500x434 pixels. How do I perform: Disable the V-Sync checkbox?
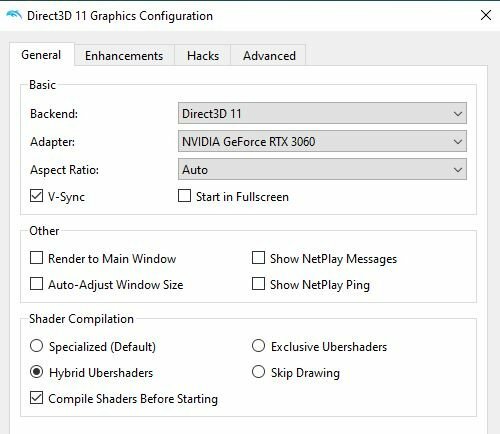pos(36,196)
